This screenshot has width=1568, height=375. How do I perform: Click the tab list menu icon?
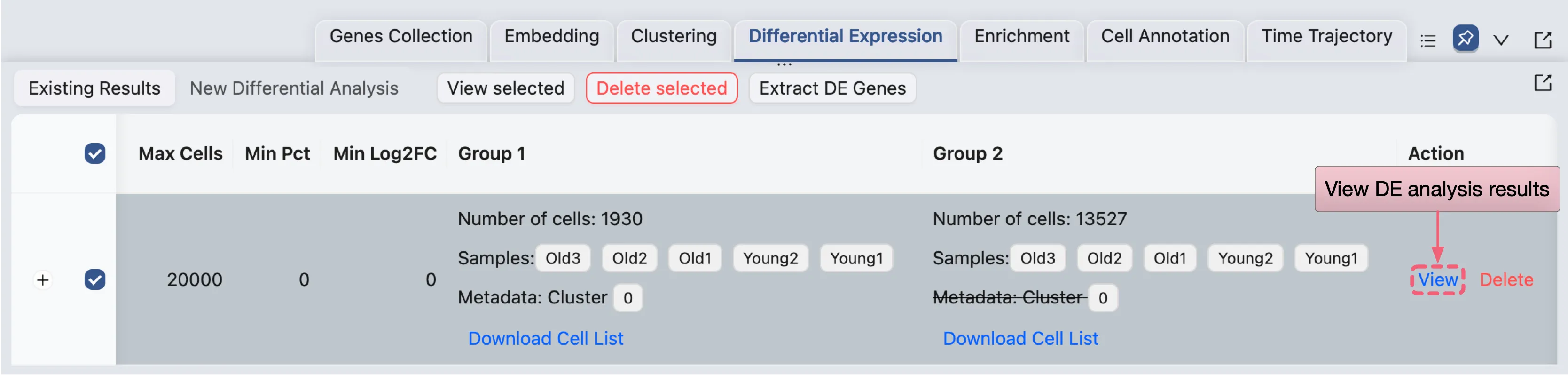point(1427,40)
